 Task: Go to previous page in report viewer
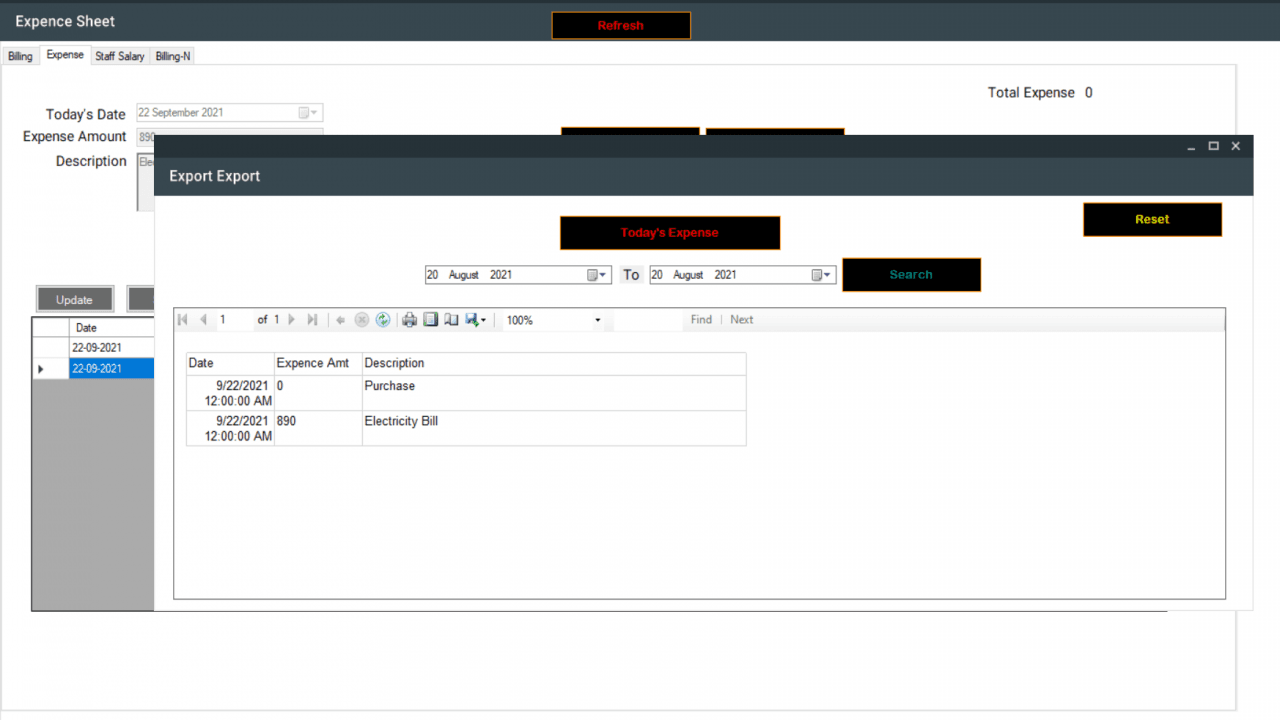[x=203, y=320]
